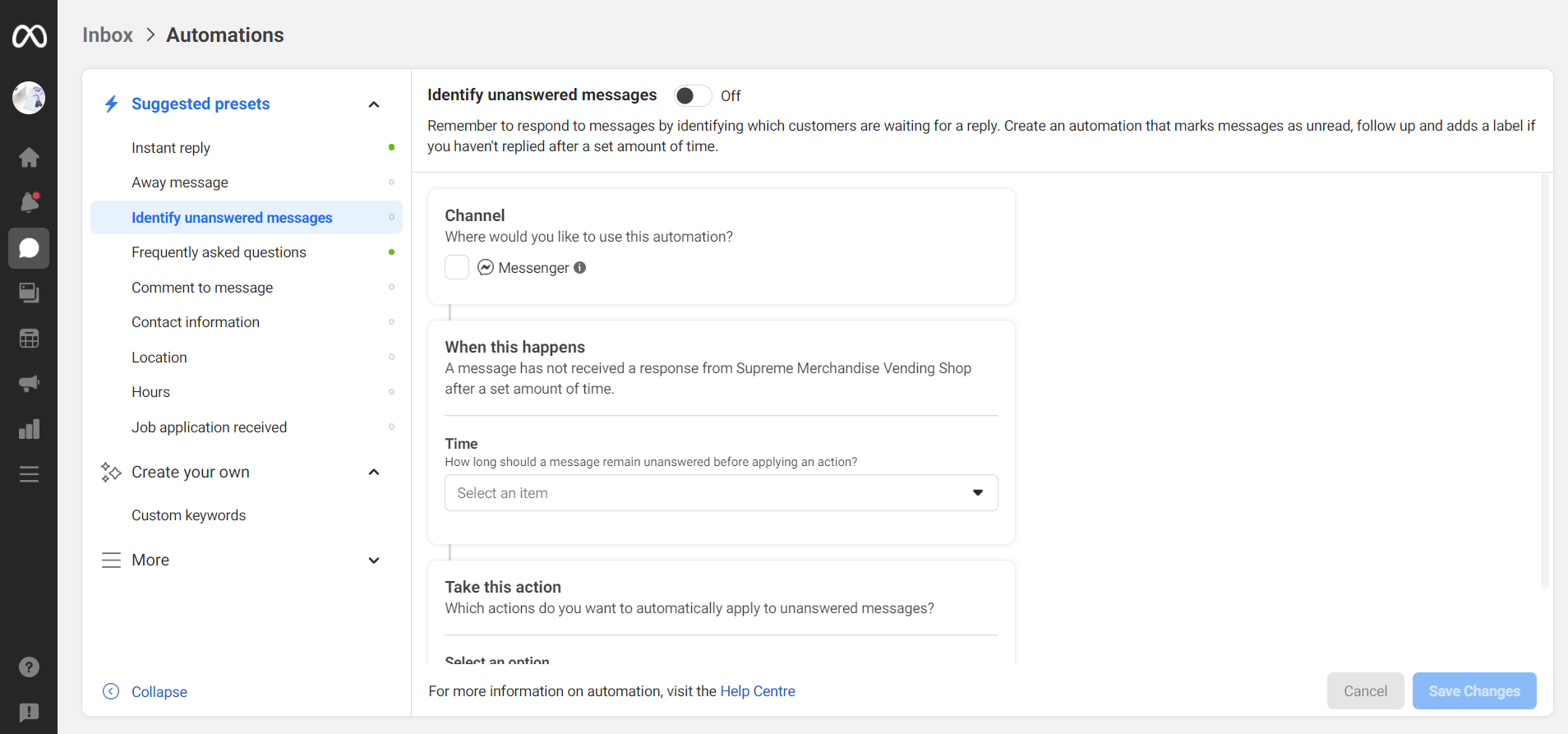Check the Messenger channel checkbox

point(457,267)
